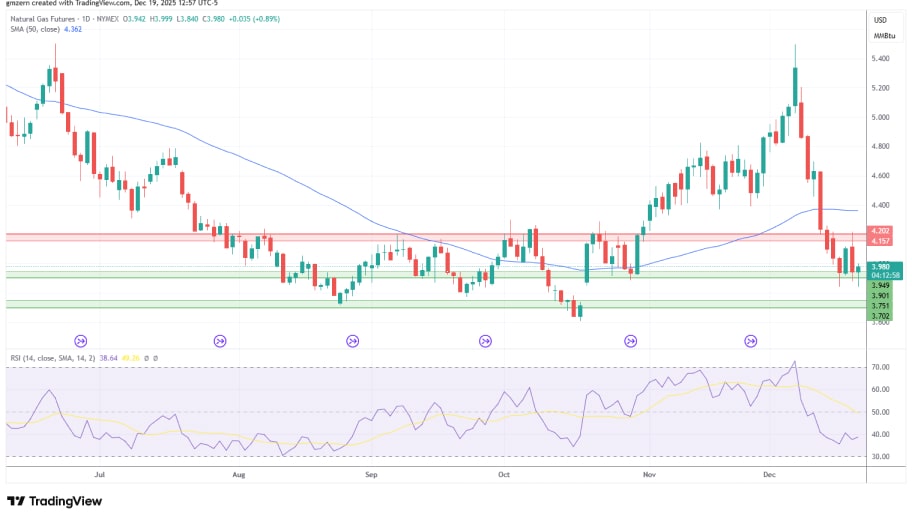Select the current price label 3.980
Screen dimensions: 912x513
coord(881,266)
